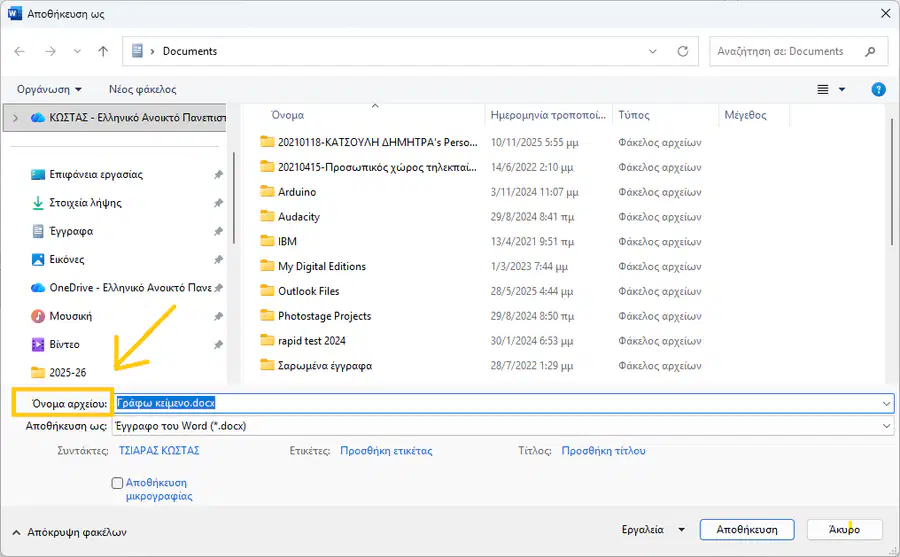Click the Outlook Files folder icon
Image resolution: width=900 pixels, height=557 pixels.
click(x=267, y=291)
